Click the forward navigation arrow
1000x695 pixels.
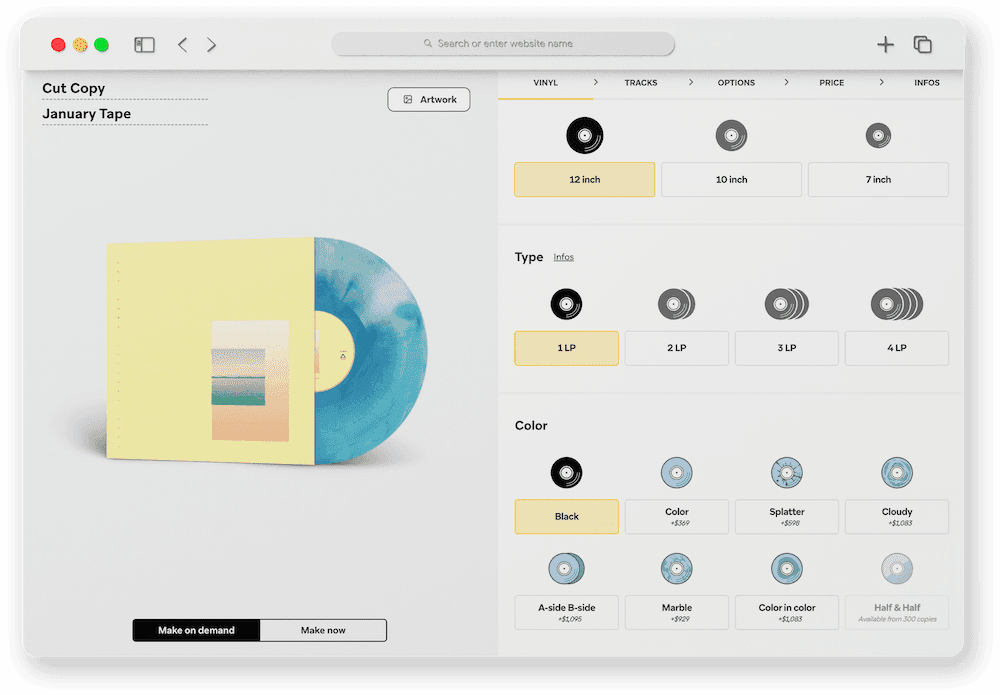click(210, 44)
